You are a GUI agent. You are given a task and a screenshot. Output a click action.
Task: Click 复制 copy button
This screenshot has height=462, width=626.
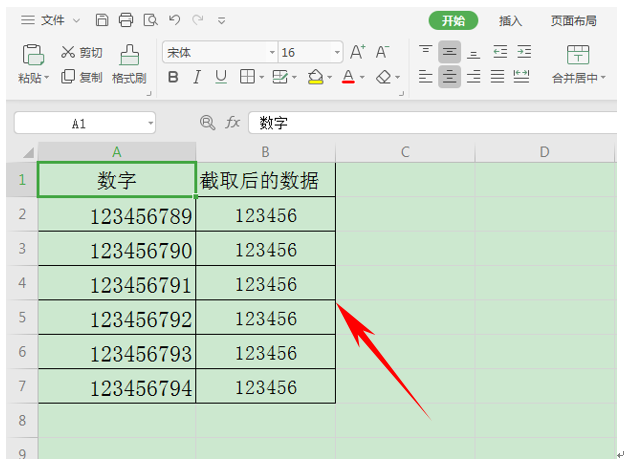[x=82, y=77]
